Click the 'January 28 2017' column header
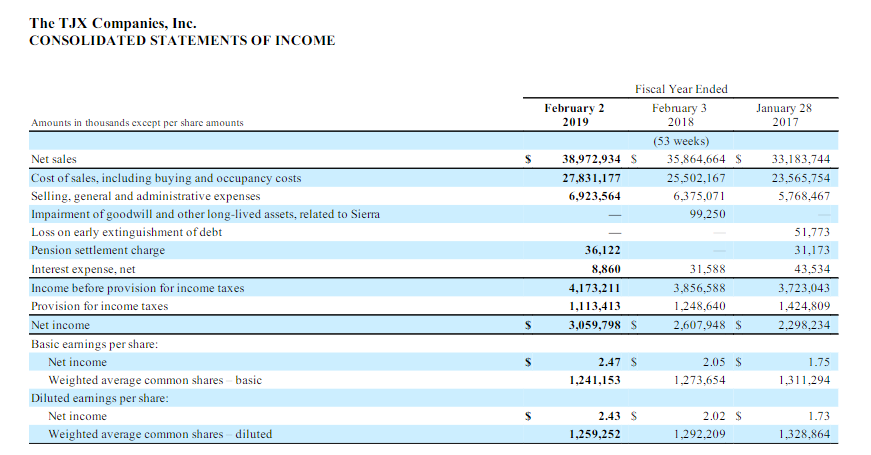871x455 pixels. [784, 115]
